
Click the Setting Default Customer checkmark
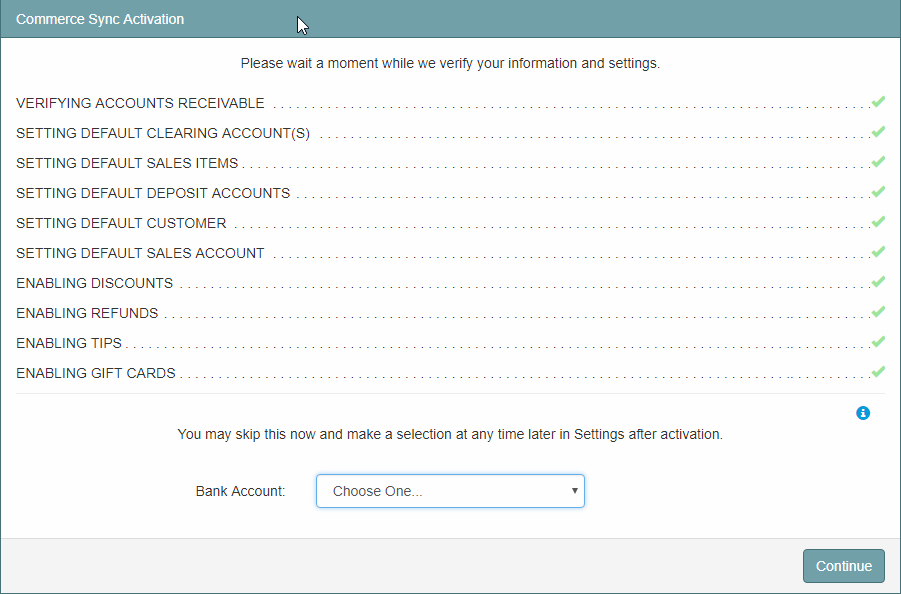point(878,221)
